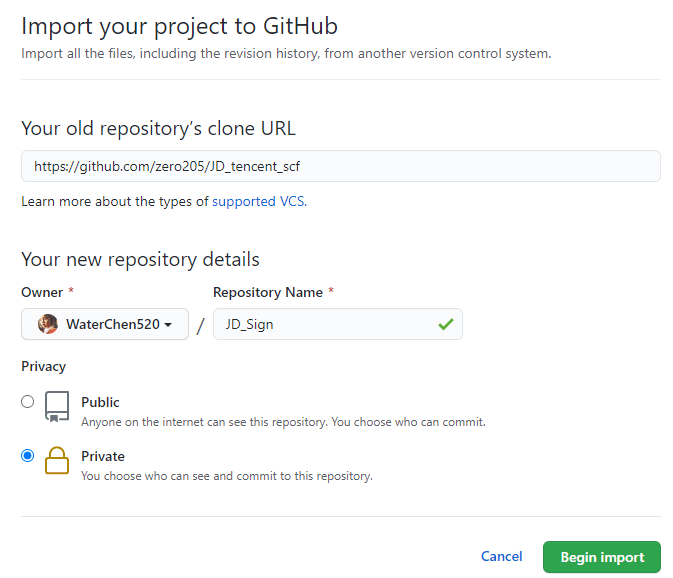Viewport: 673px width, 578px height.
Task: Click the 'Import your project to GitHub' heading
Action: [179, 26]
